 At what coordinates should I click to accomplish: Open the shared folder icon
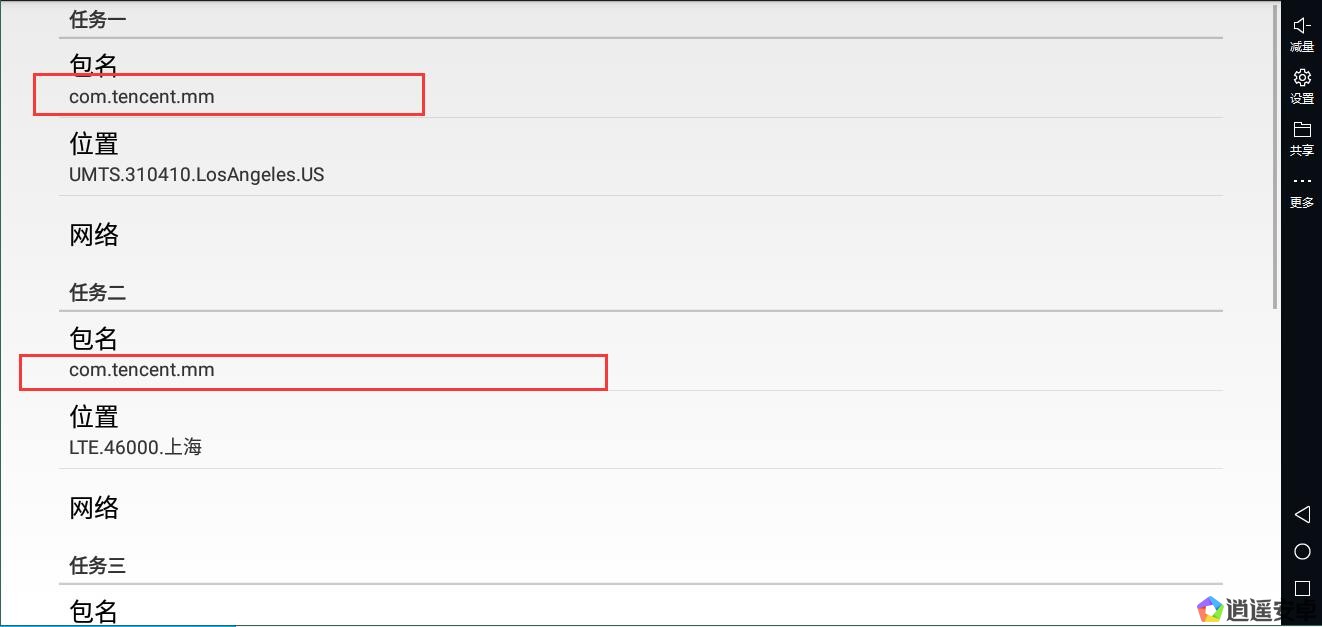pyautogui.click(x=1301, y=130)
